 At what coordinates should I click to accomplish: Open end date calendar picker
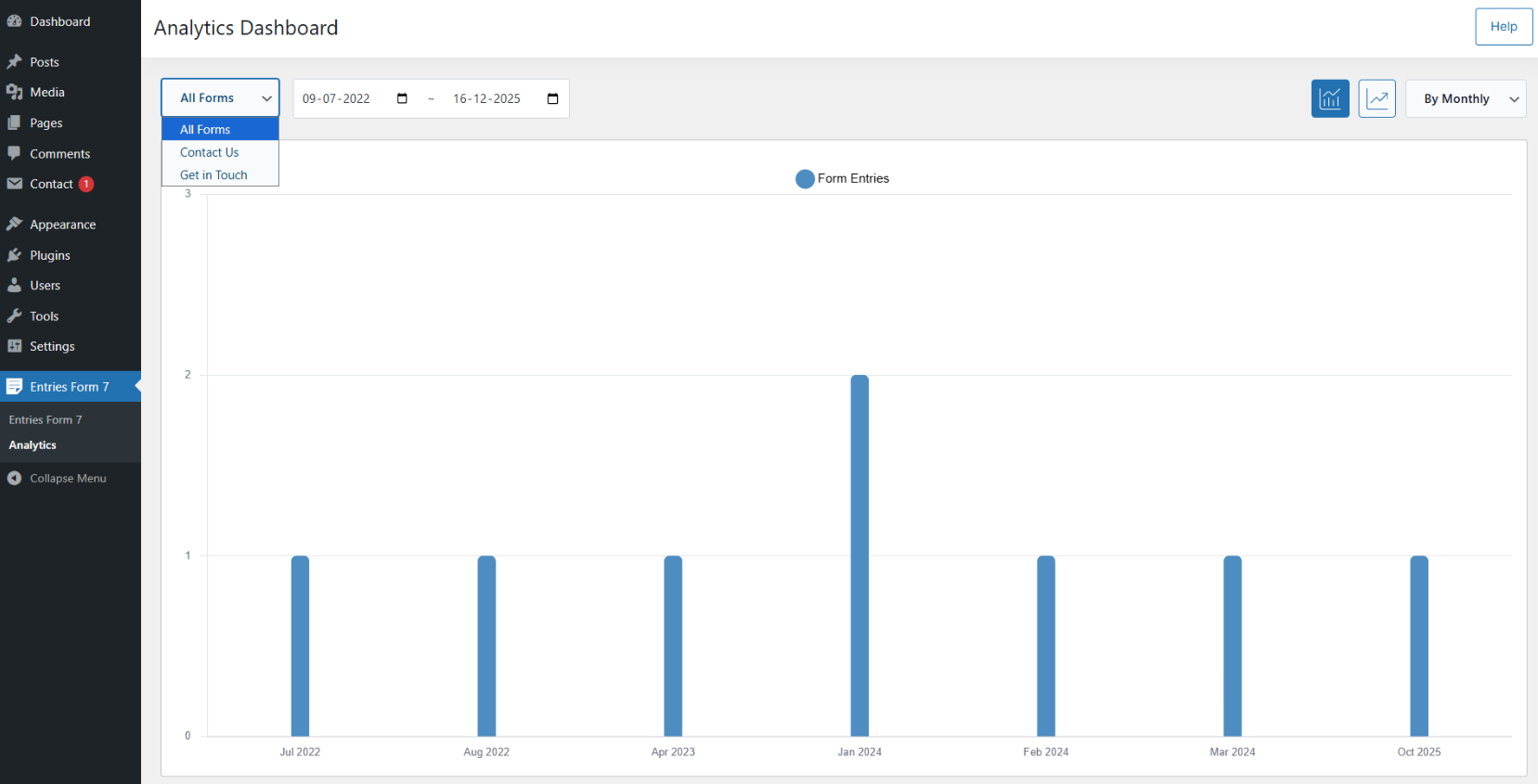coord(552,98)
